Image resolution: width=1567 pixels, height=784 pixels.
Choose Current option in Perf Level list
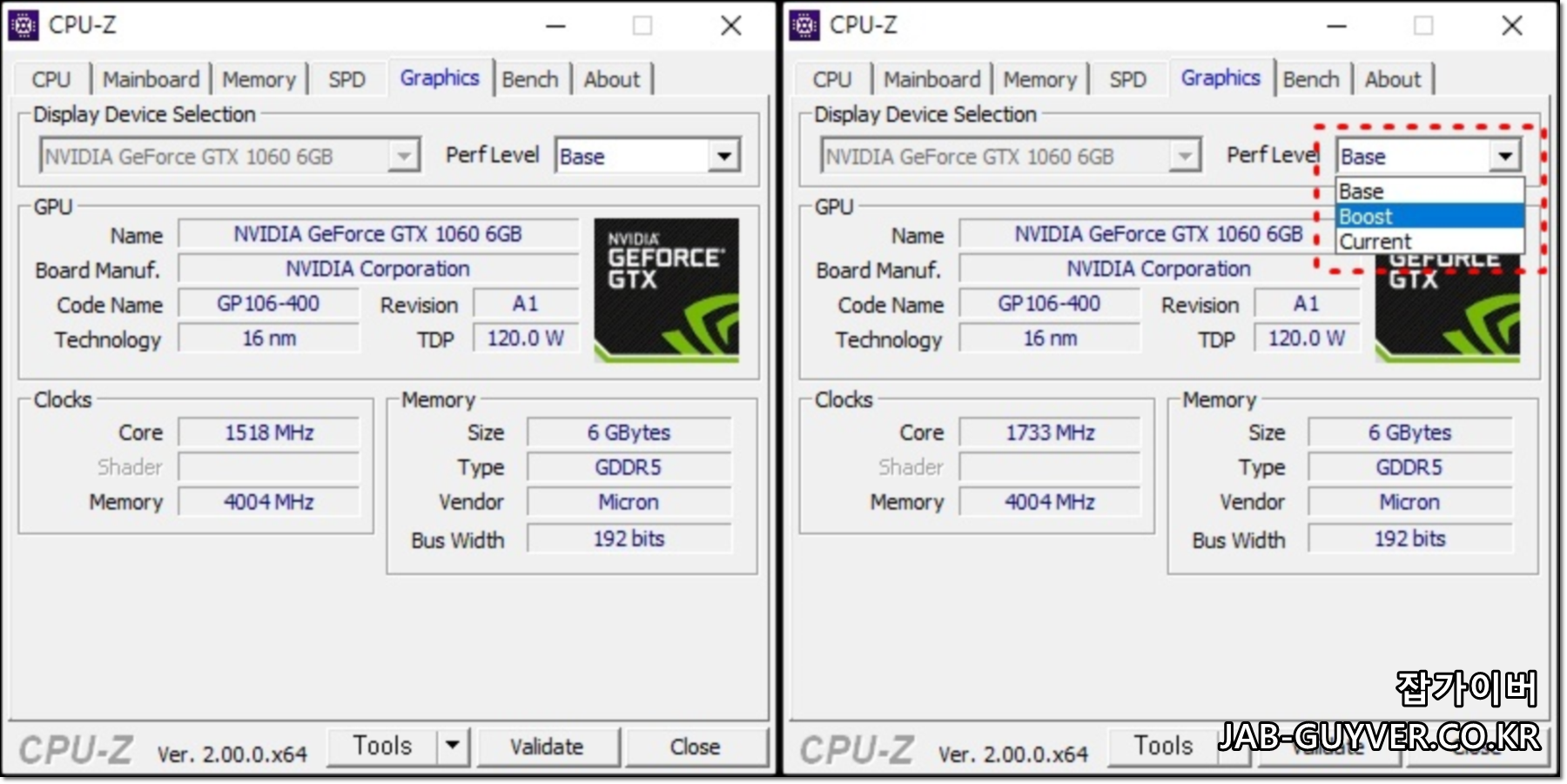pyautogui.click(x=1429, y=241)
